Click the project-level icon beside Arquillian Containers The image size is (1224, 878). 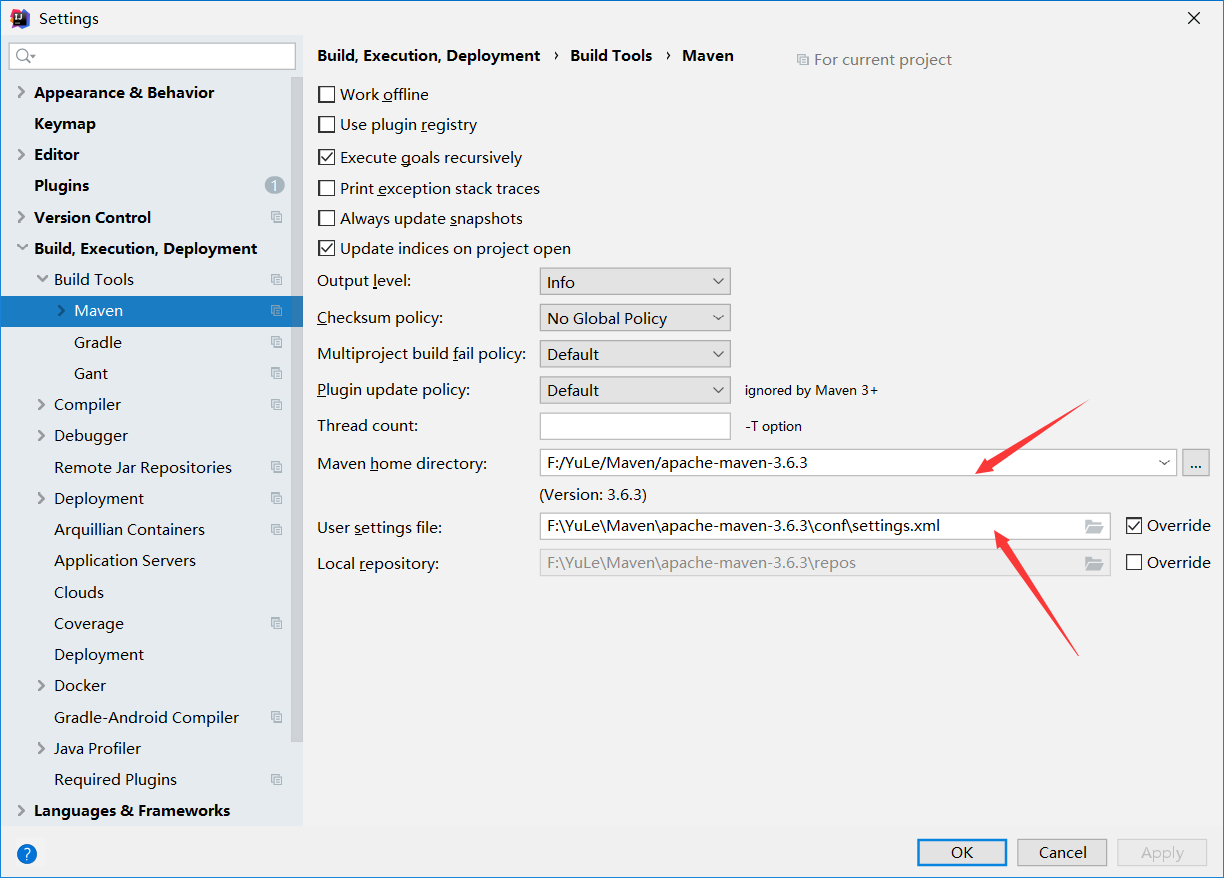(276, 529)
